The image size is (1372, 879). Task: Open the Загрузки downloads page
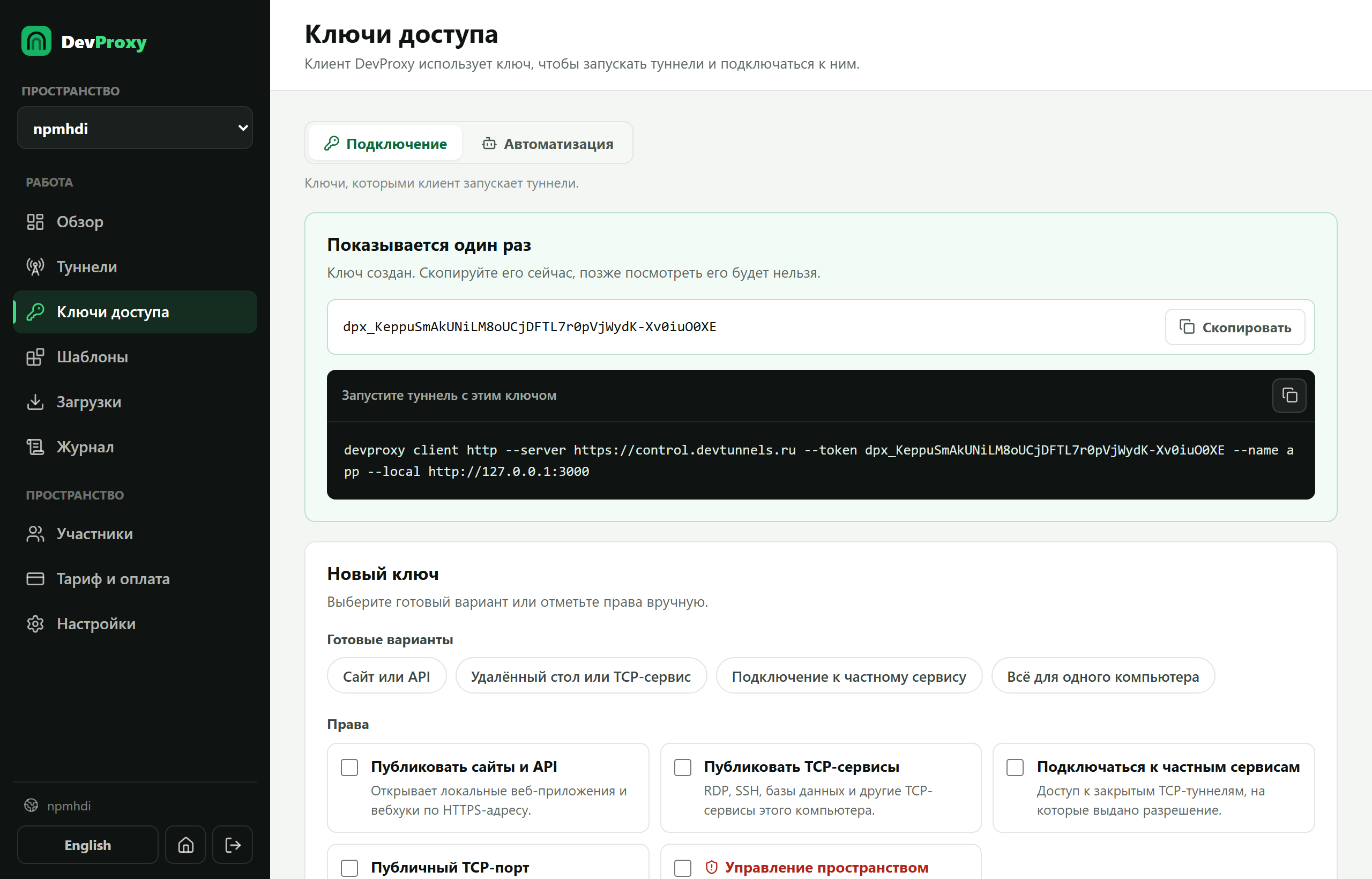135,403
